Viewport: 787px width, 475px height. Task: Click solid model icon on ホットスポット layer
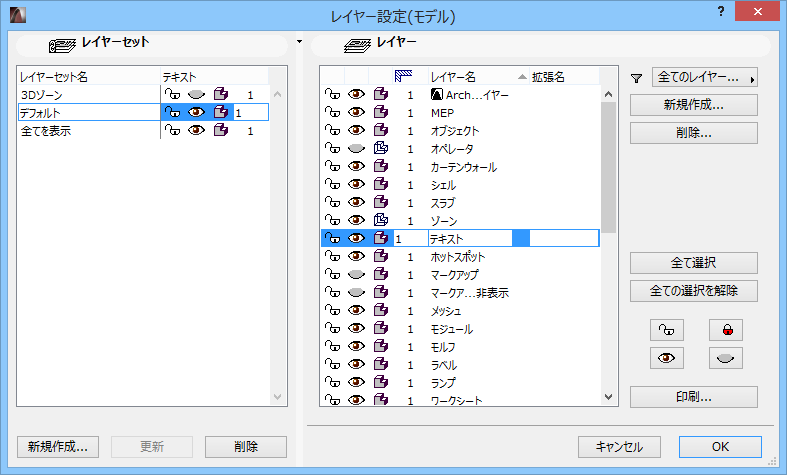(381, 256)
